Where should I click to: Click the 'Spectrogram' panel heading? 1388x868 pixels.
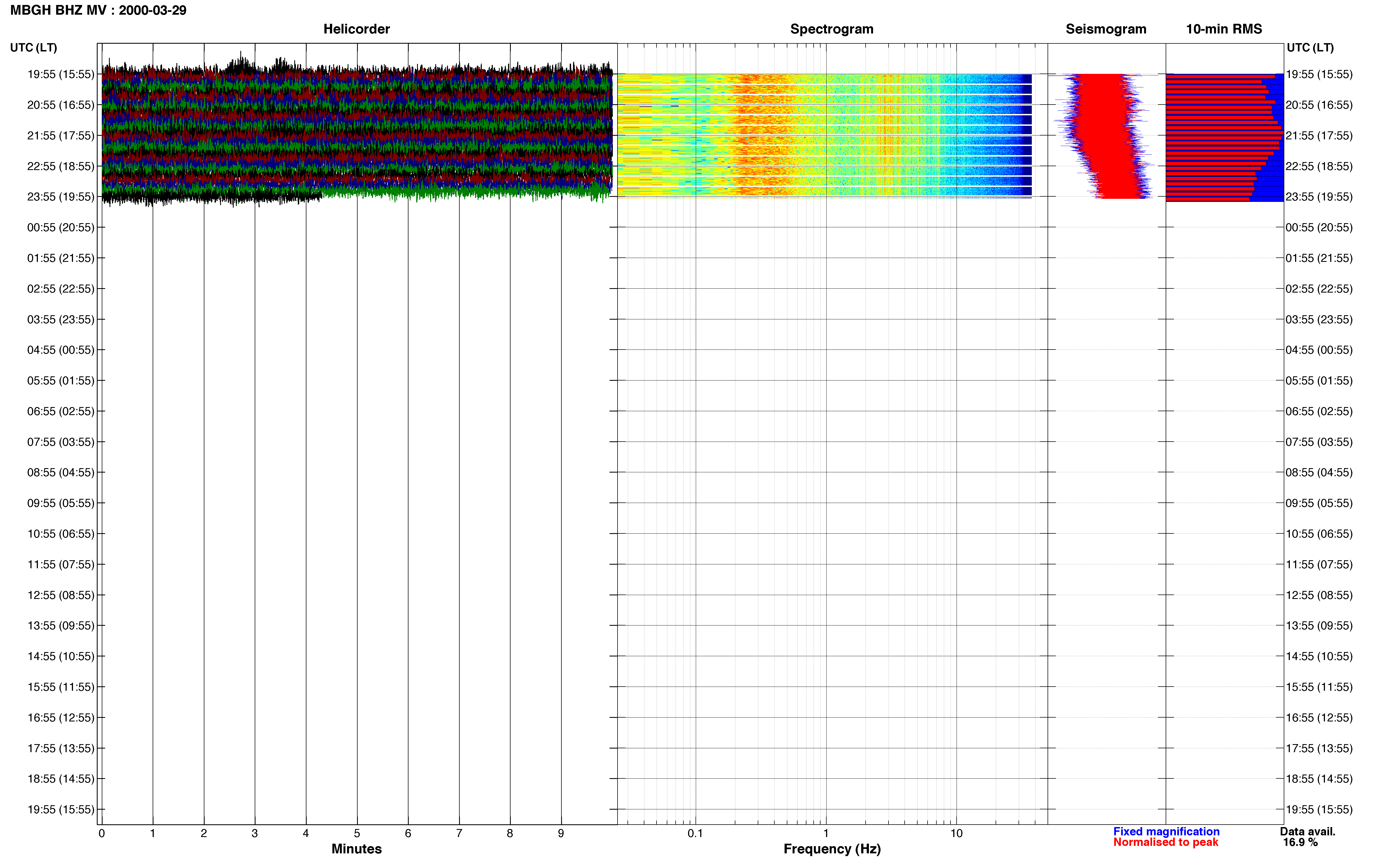(x=832, y=29)
